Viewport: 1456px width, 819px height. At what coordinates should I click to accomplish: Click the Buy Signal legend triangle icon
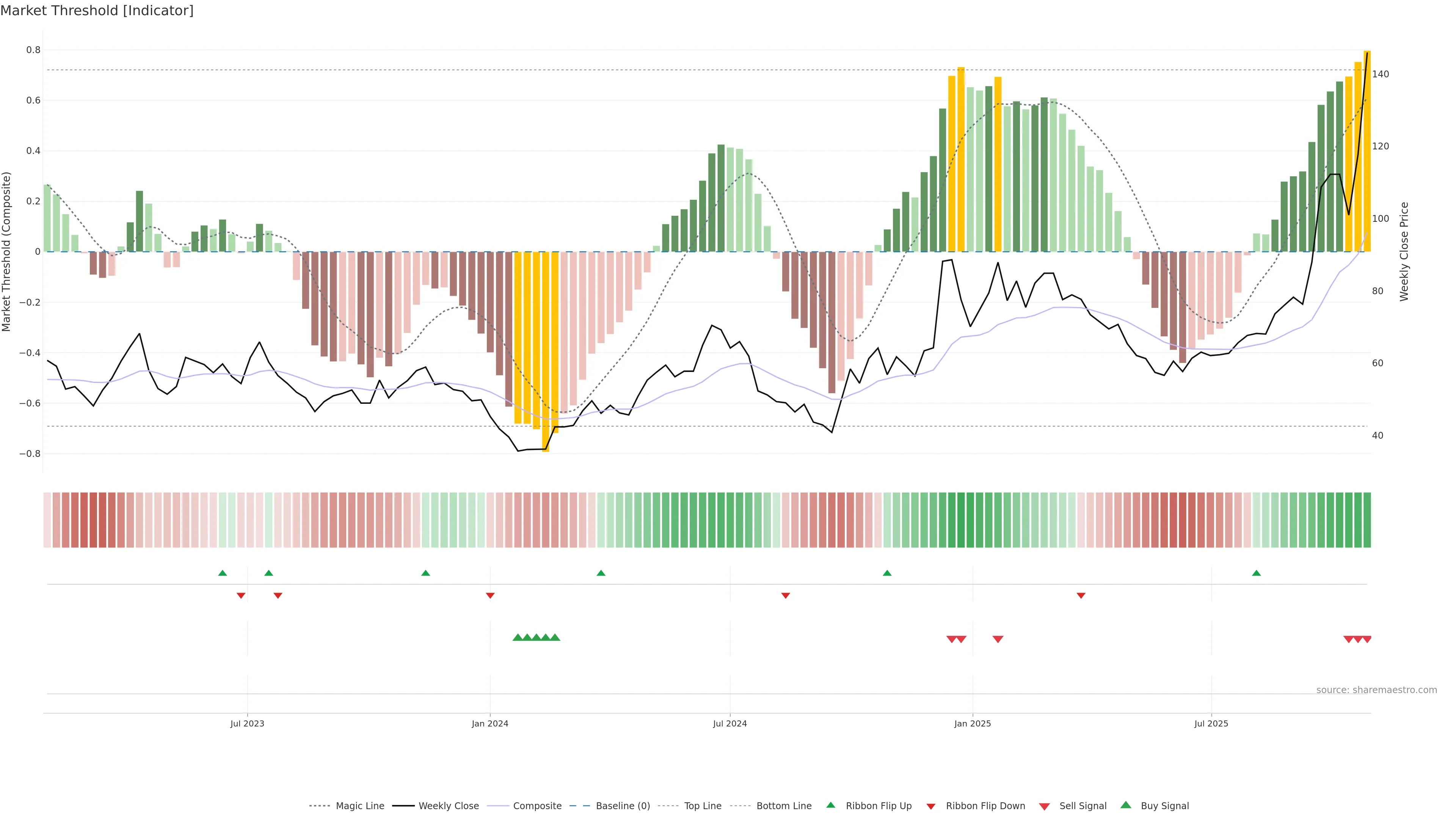pos(1125,805)
